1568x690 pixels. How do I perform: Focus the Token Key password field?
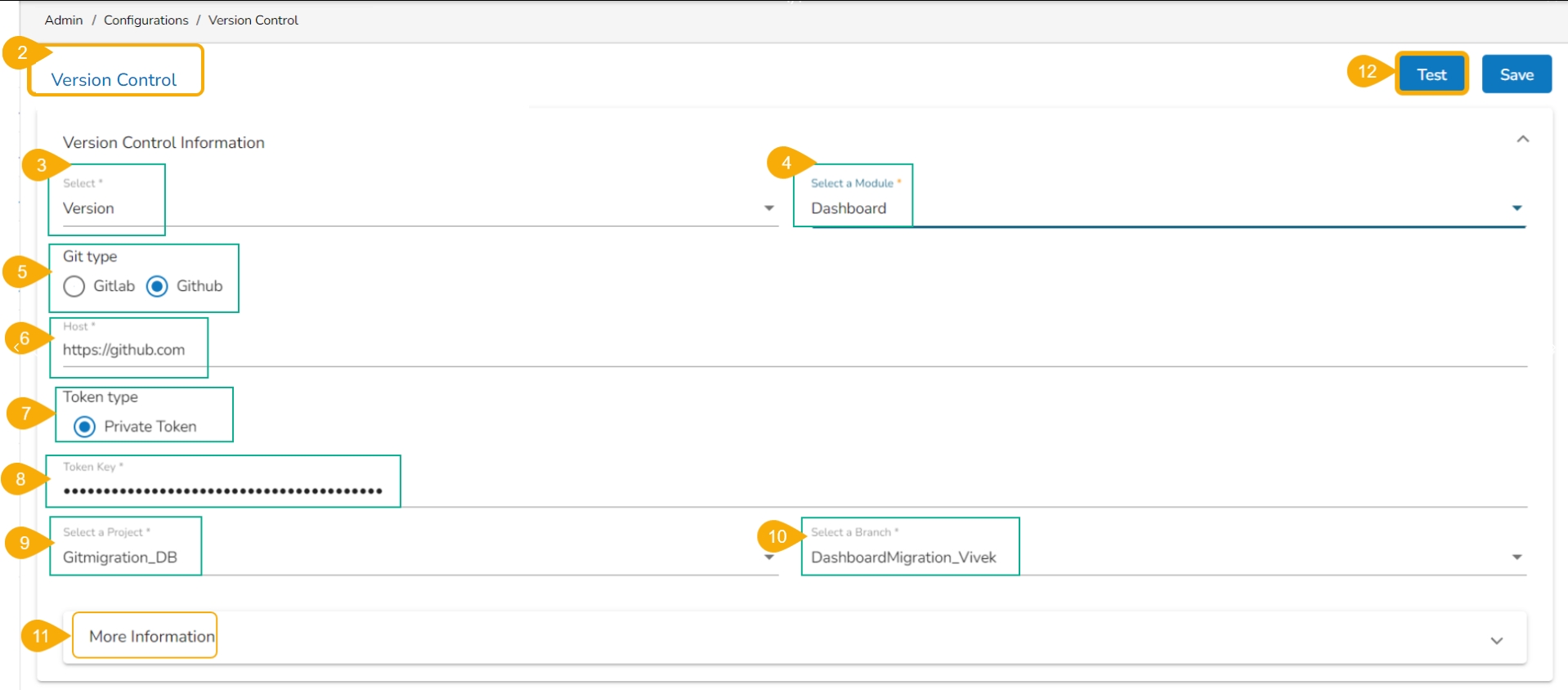pos(491,491)
